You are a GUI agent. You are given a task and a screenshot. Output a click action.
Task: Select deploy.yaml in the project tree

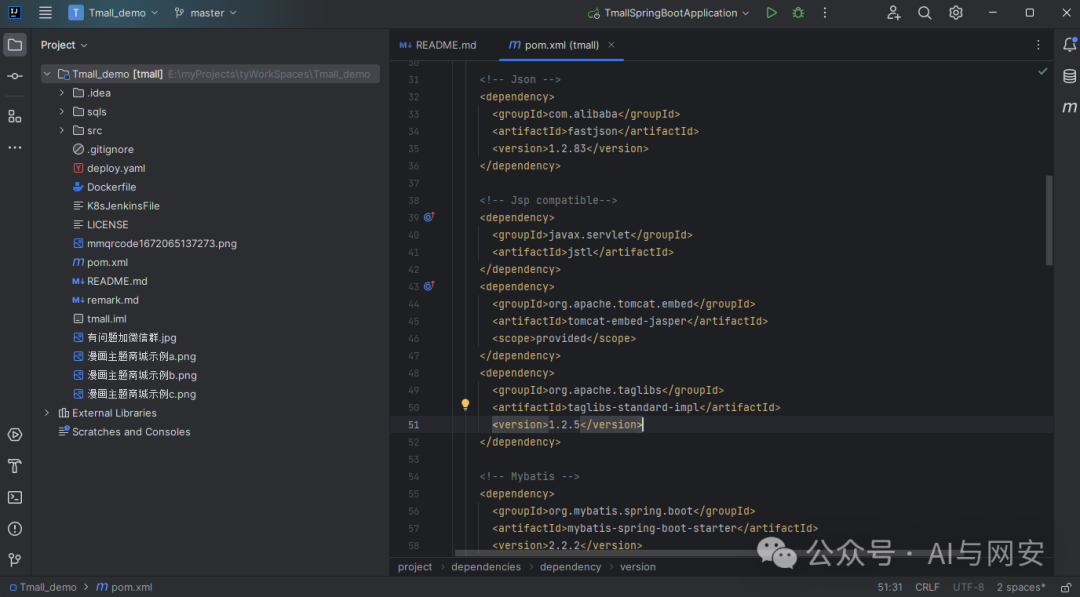pyautogui.click(x=109, y=168)
